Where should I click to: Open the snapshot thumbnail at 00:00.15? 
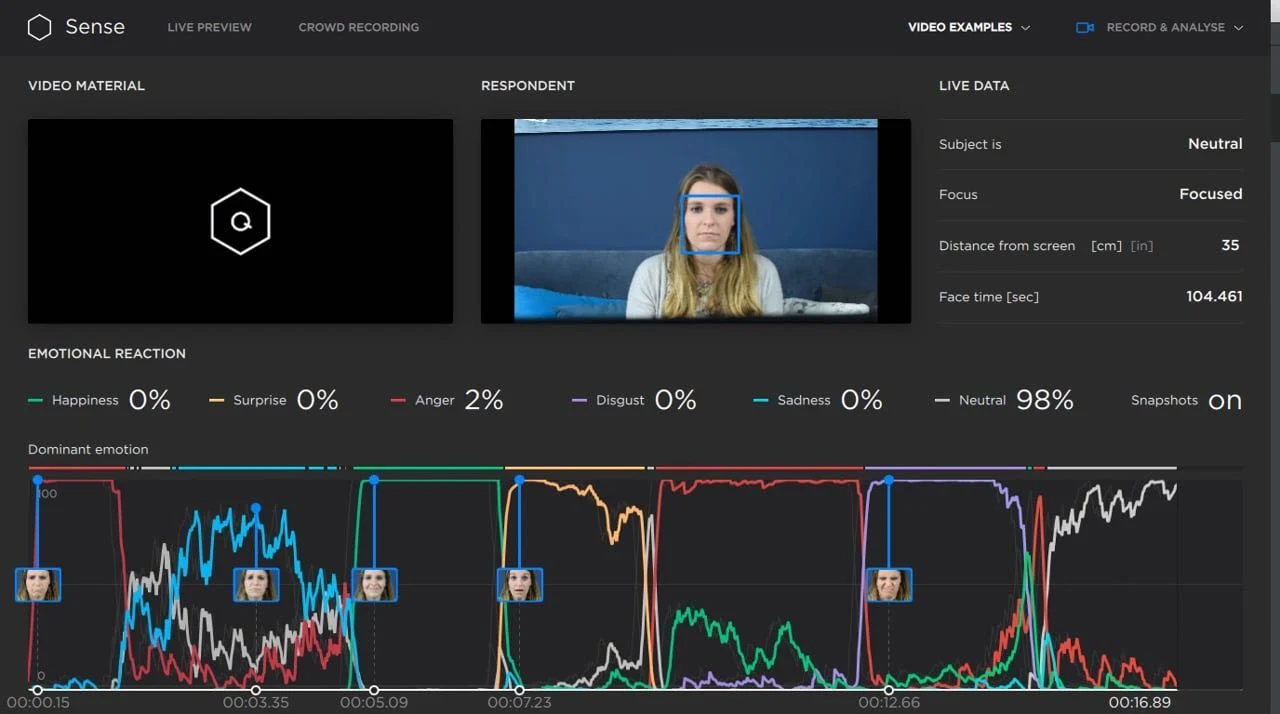tap(38, 585)
